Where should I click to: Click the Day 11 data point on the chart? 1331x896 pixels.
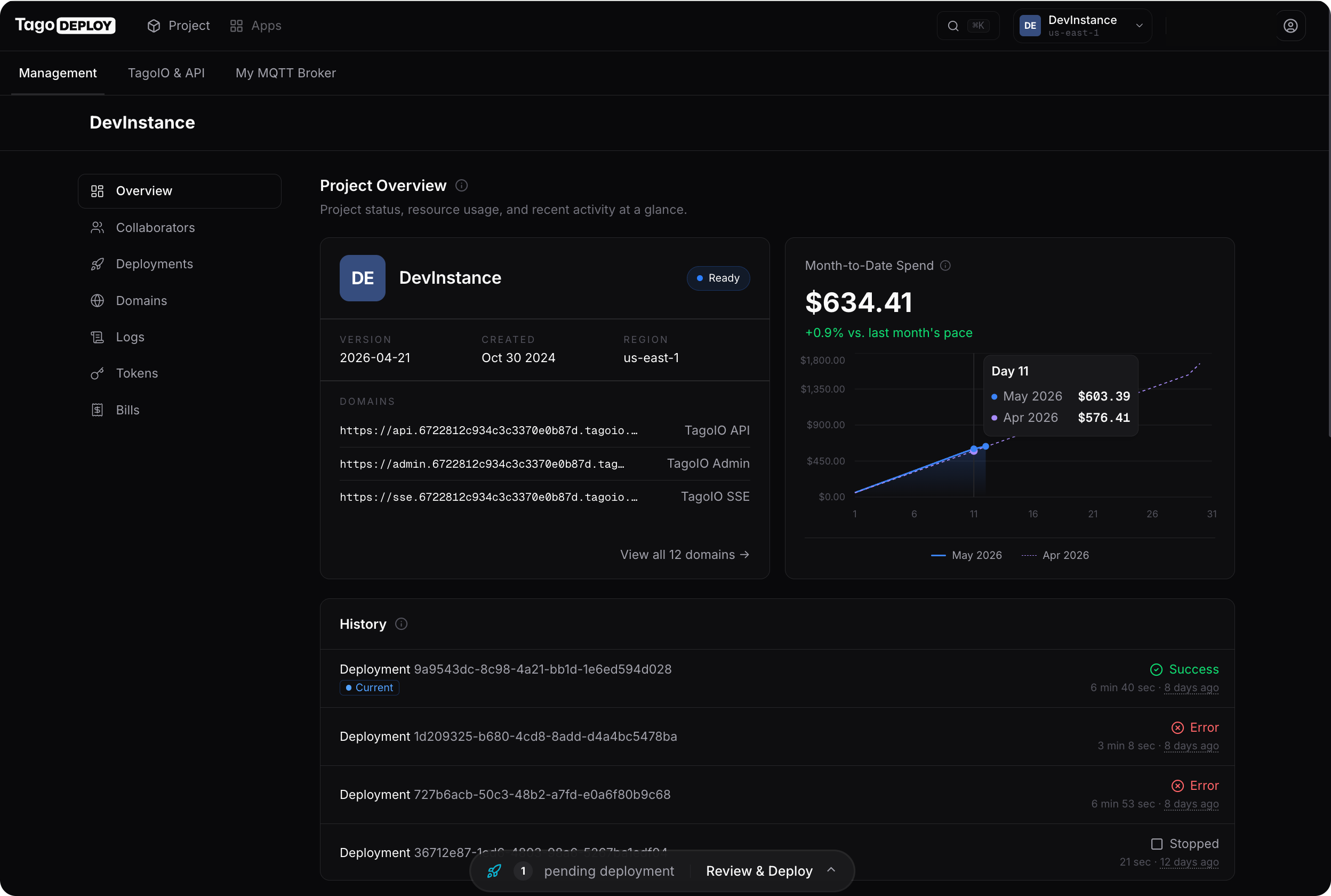[x=973, y=450]
